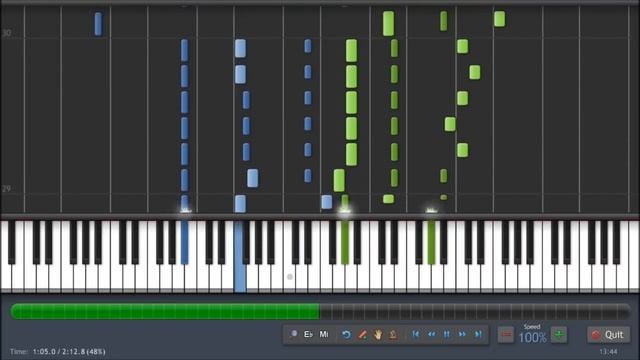The image size is (640, 360).
Task: Click the white key with gray dot
Action: tap(290, 277)
